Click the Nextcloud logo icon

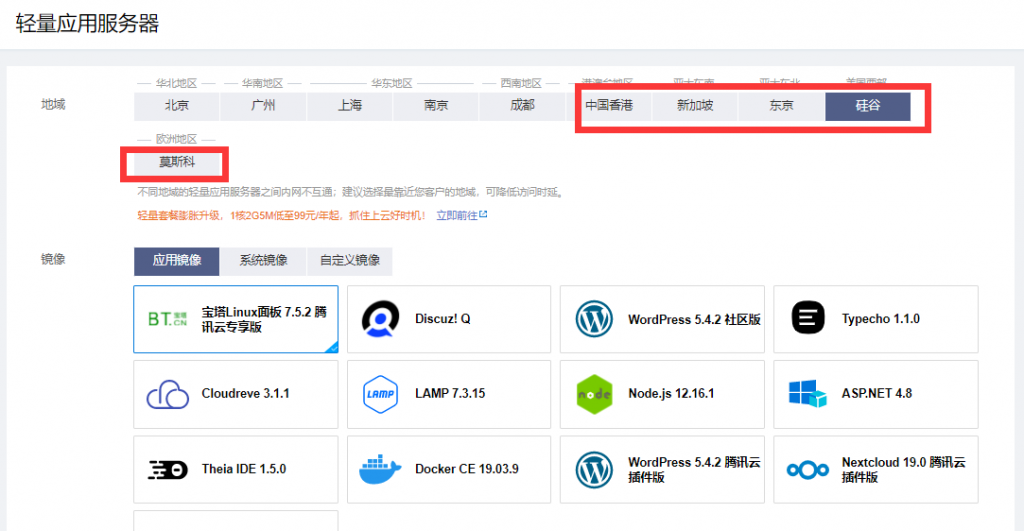pyautogui.click(x=808, y=469)
